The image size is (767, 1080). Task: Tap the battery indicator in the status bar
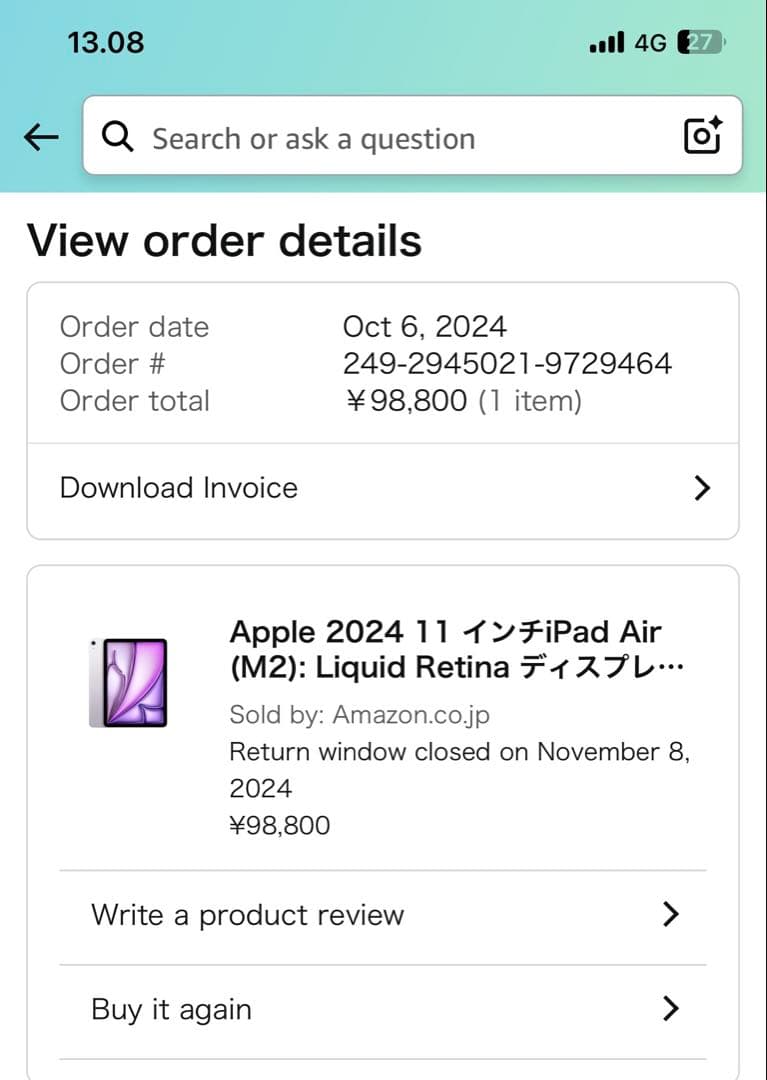[x=701, y=42]
